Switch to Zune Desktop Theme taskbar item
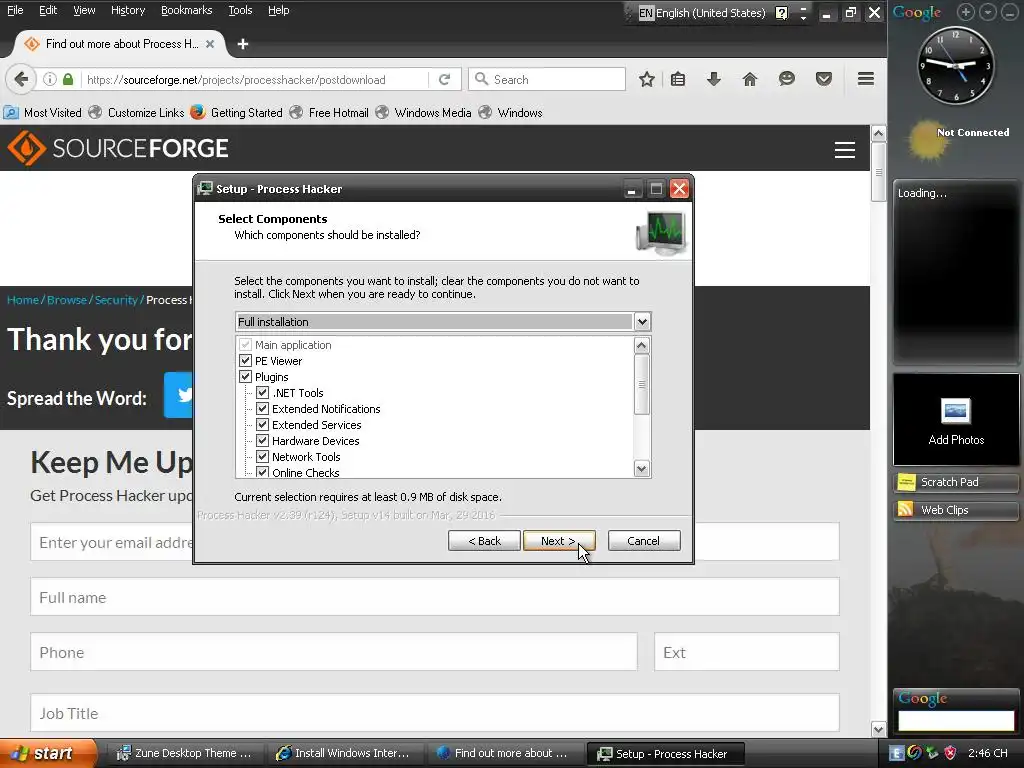 click(x=185, y=753)
